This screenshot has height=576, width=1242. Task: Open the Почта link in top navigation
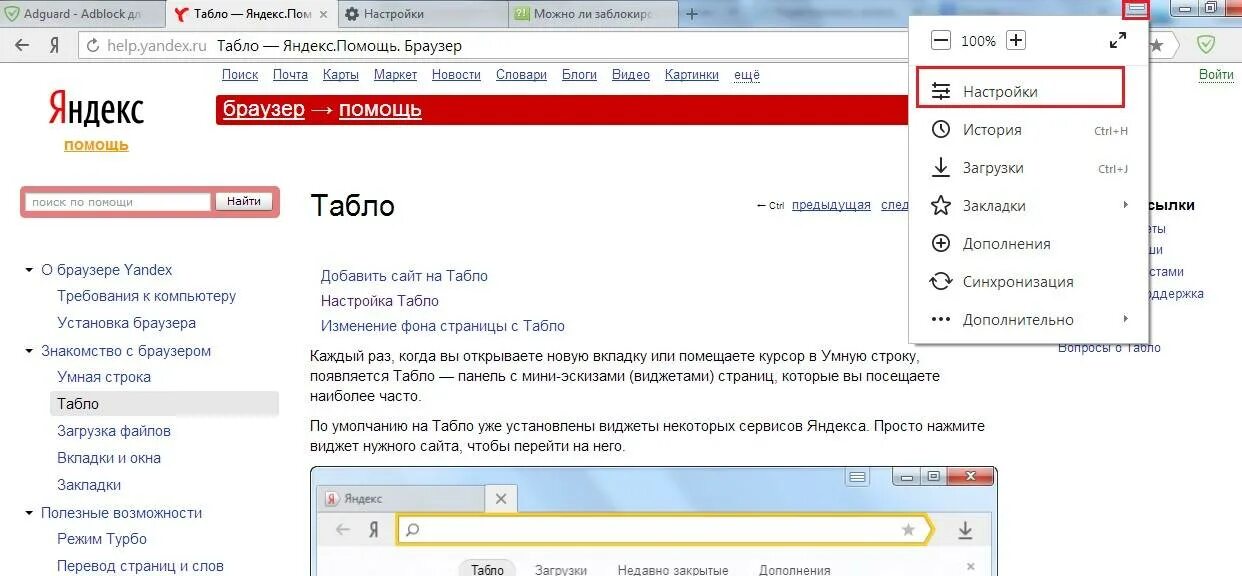click(290, 75)
